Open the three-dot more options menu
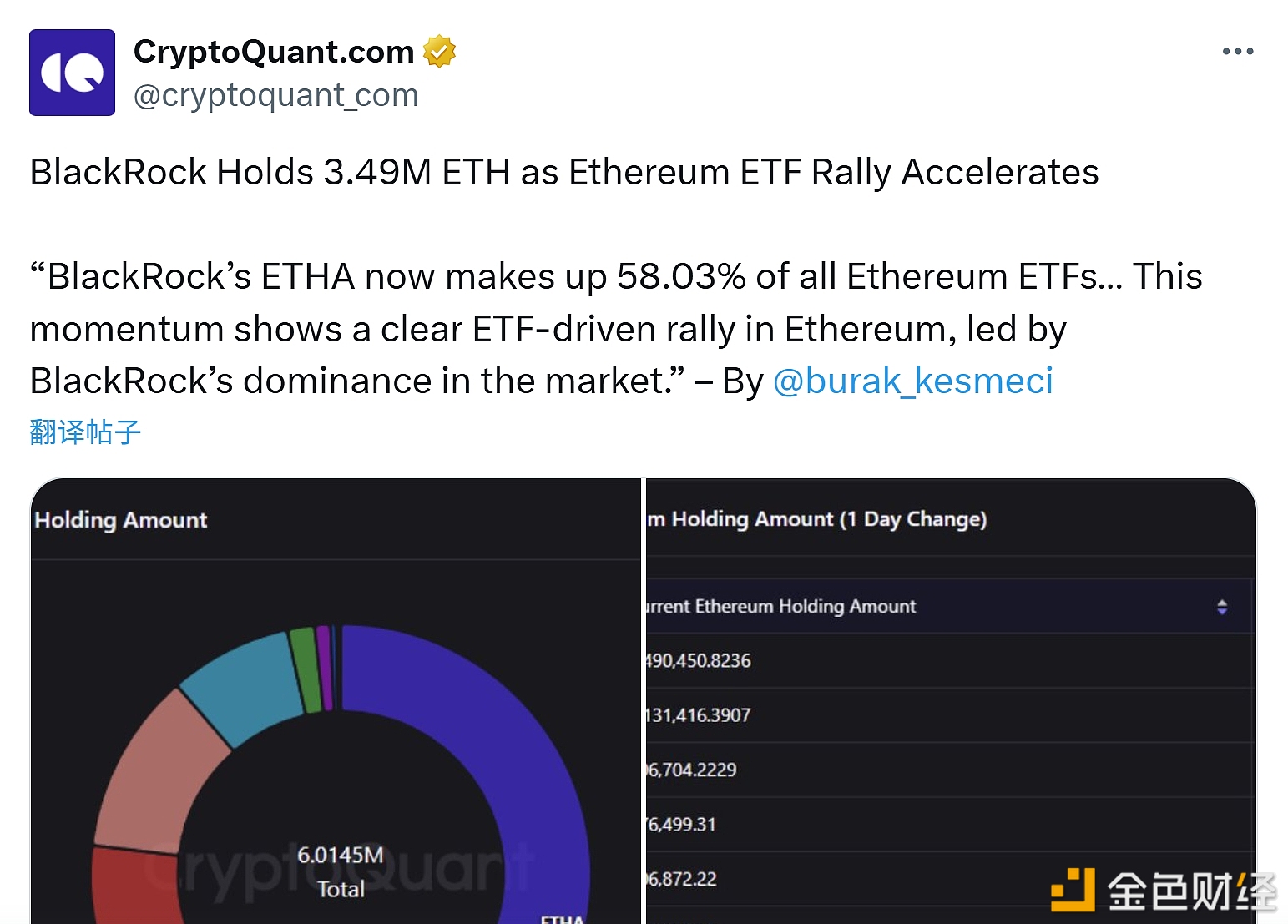This screenshot has height=924, width=1288. tap(1237, 52)
